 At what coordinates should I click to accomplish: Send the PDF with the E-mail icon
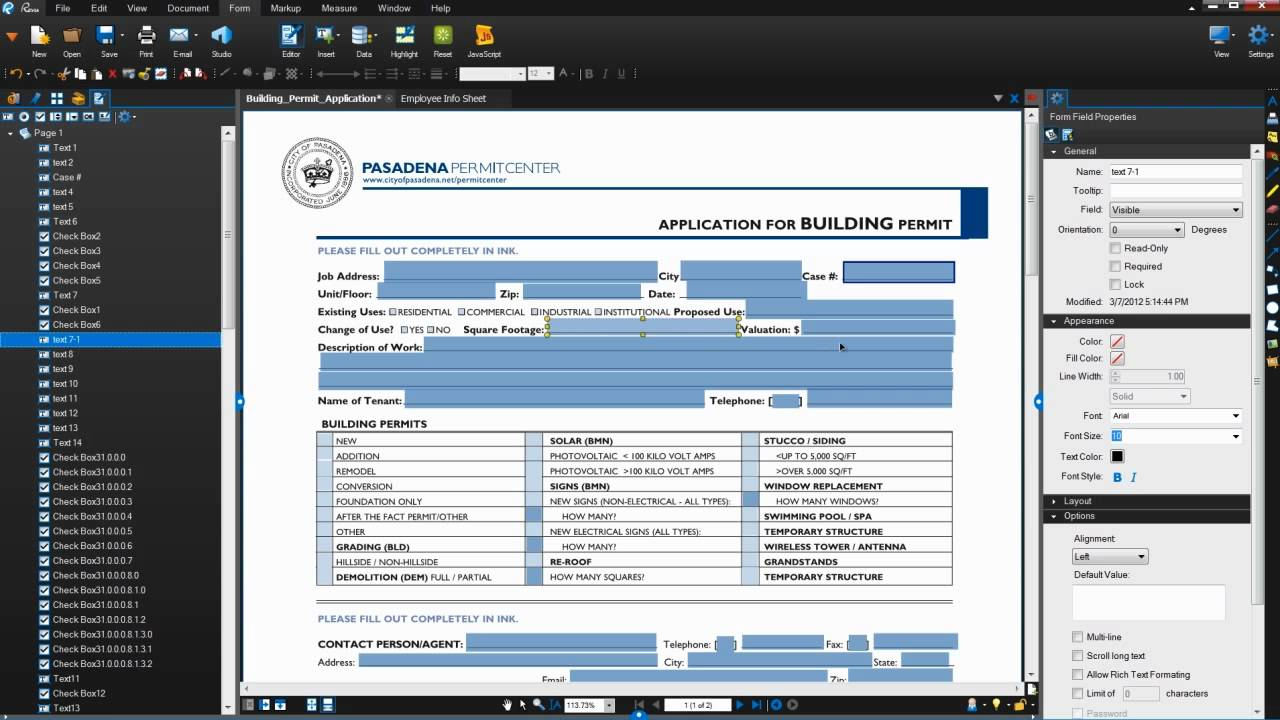click(182, 40)
